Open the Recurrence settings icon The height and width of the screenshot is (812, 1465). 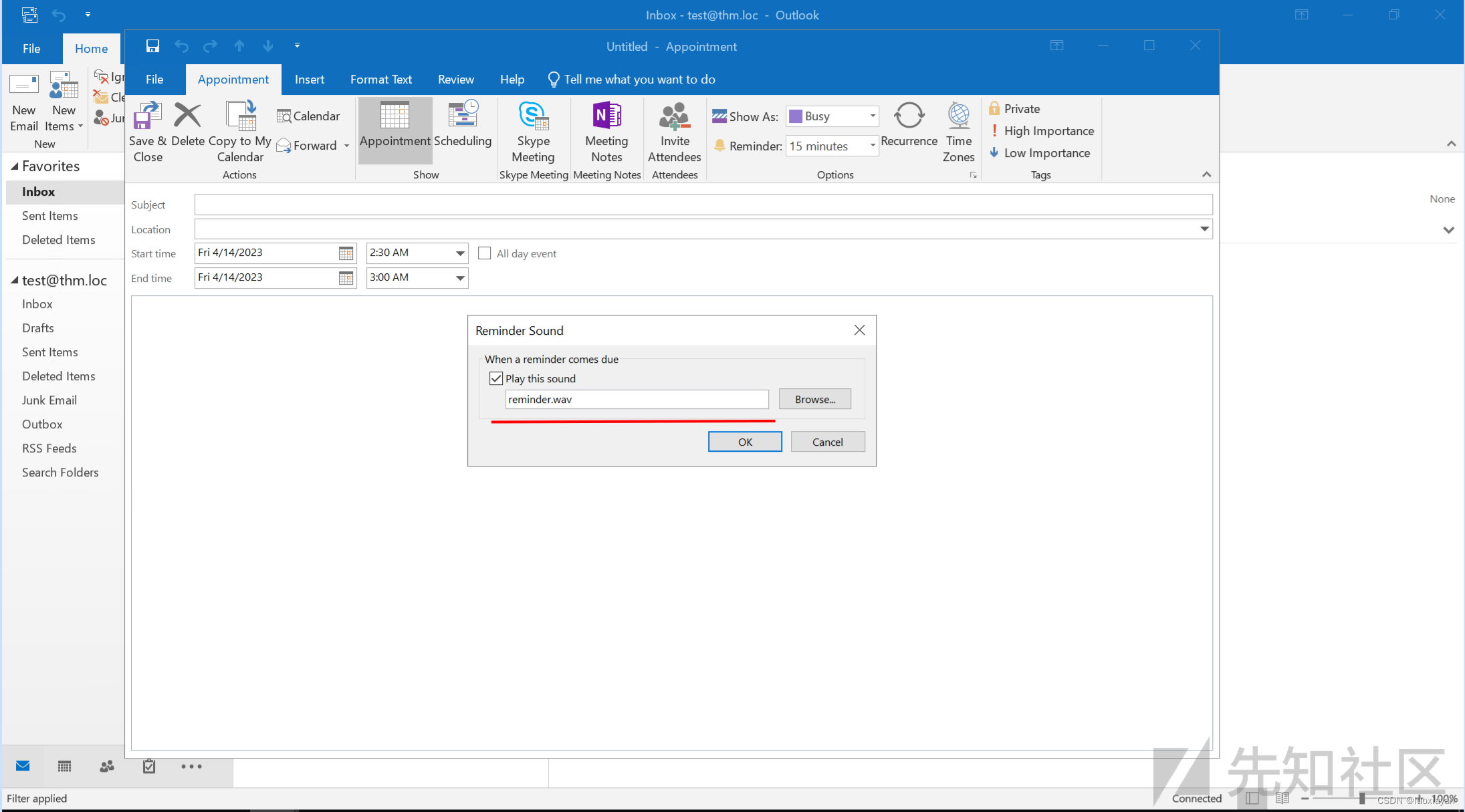coord(909,116)
